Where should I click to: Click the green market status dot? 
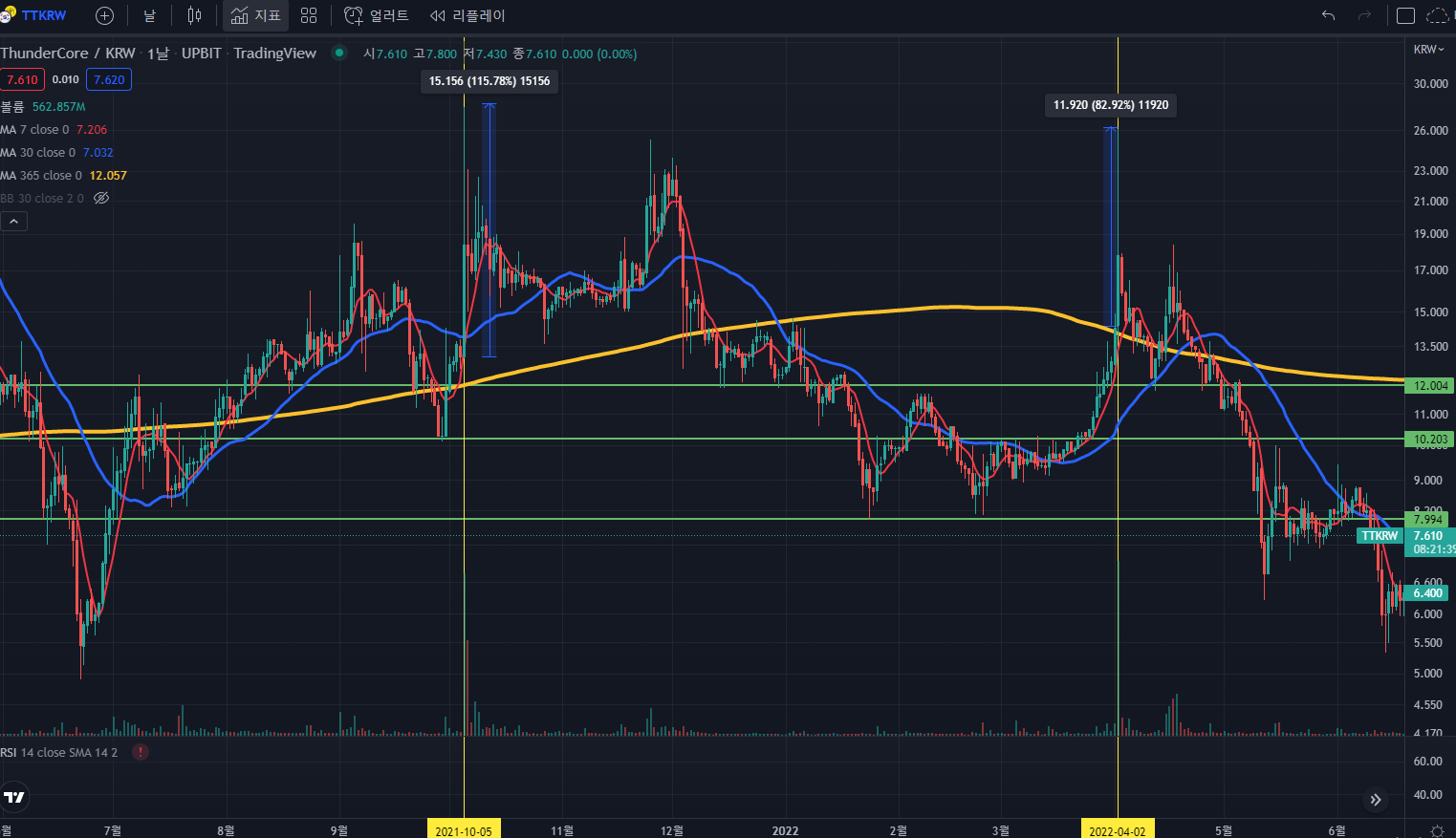(x=338, y=53)
